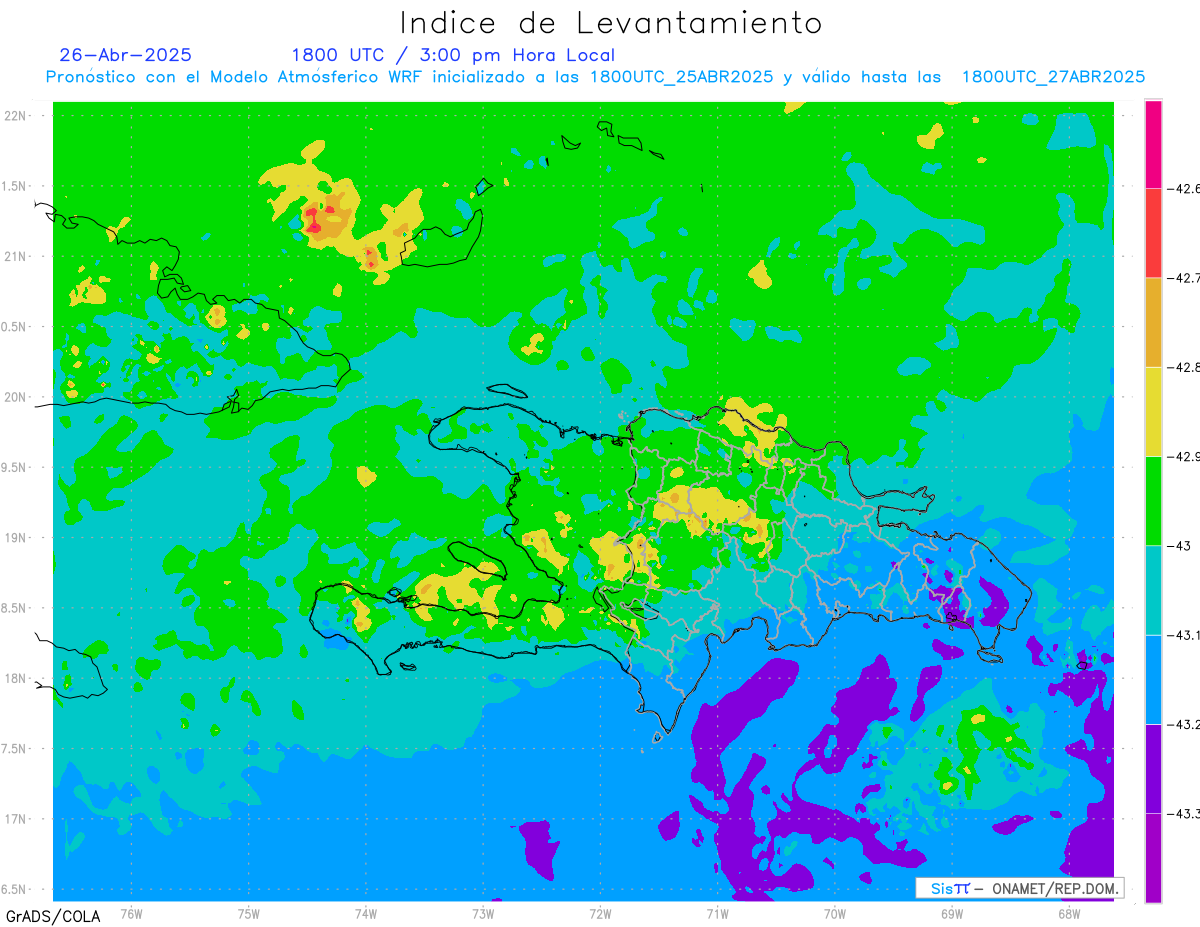Click the '72W' longitude label
Viewport: 1200px width, 927px height.
pos(600,913)
